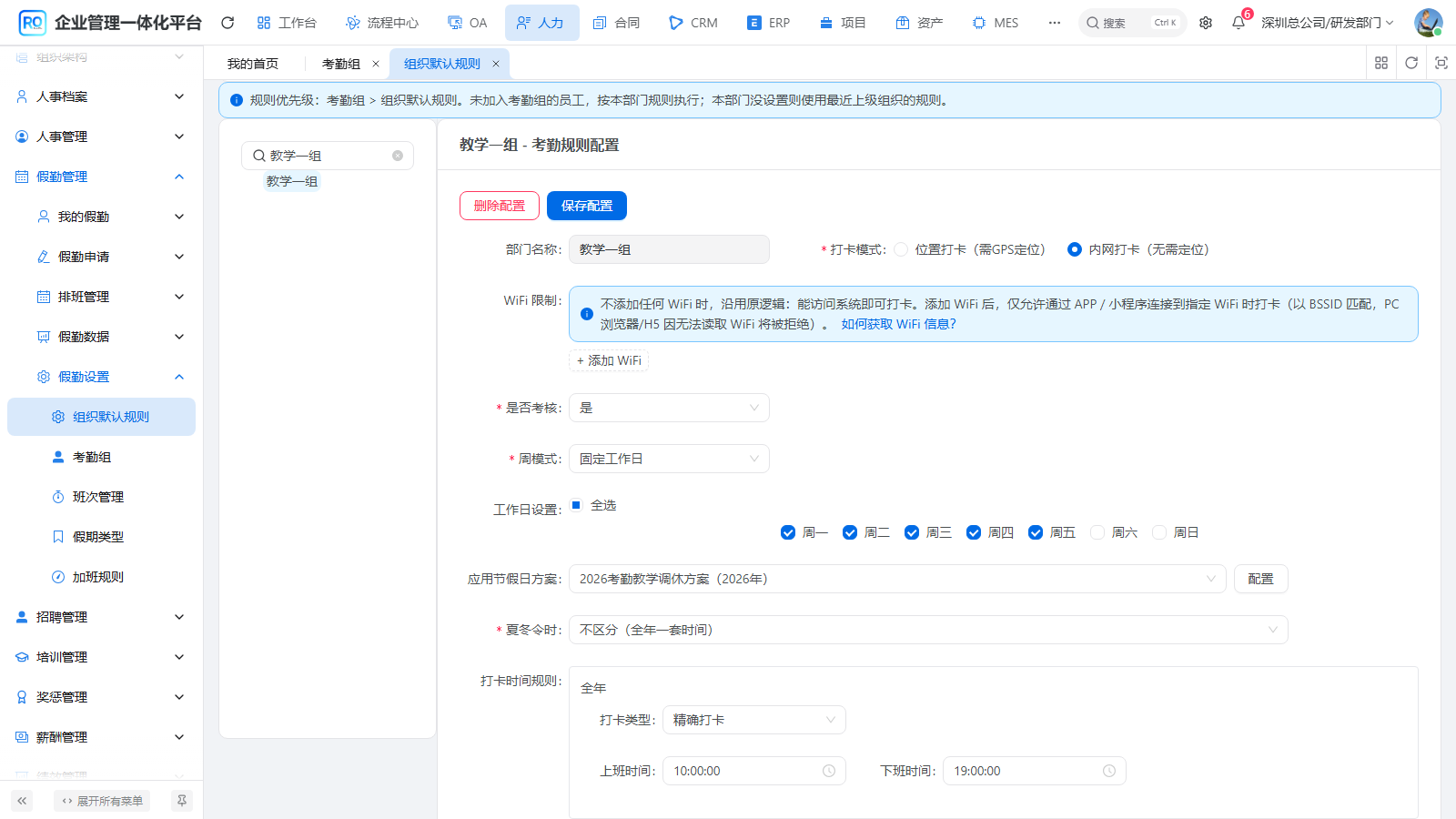Open the 打卡类型 dropdown
The height and width of the screenshot is (819, 1456).
(754, 720)
